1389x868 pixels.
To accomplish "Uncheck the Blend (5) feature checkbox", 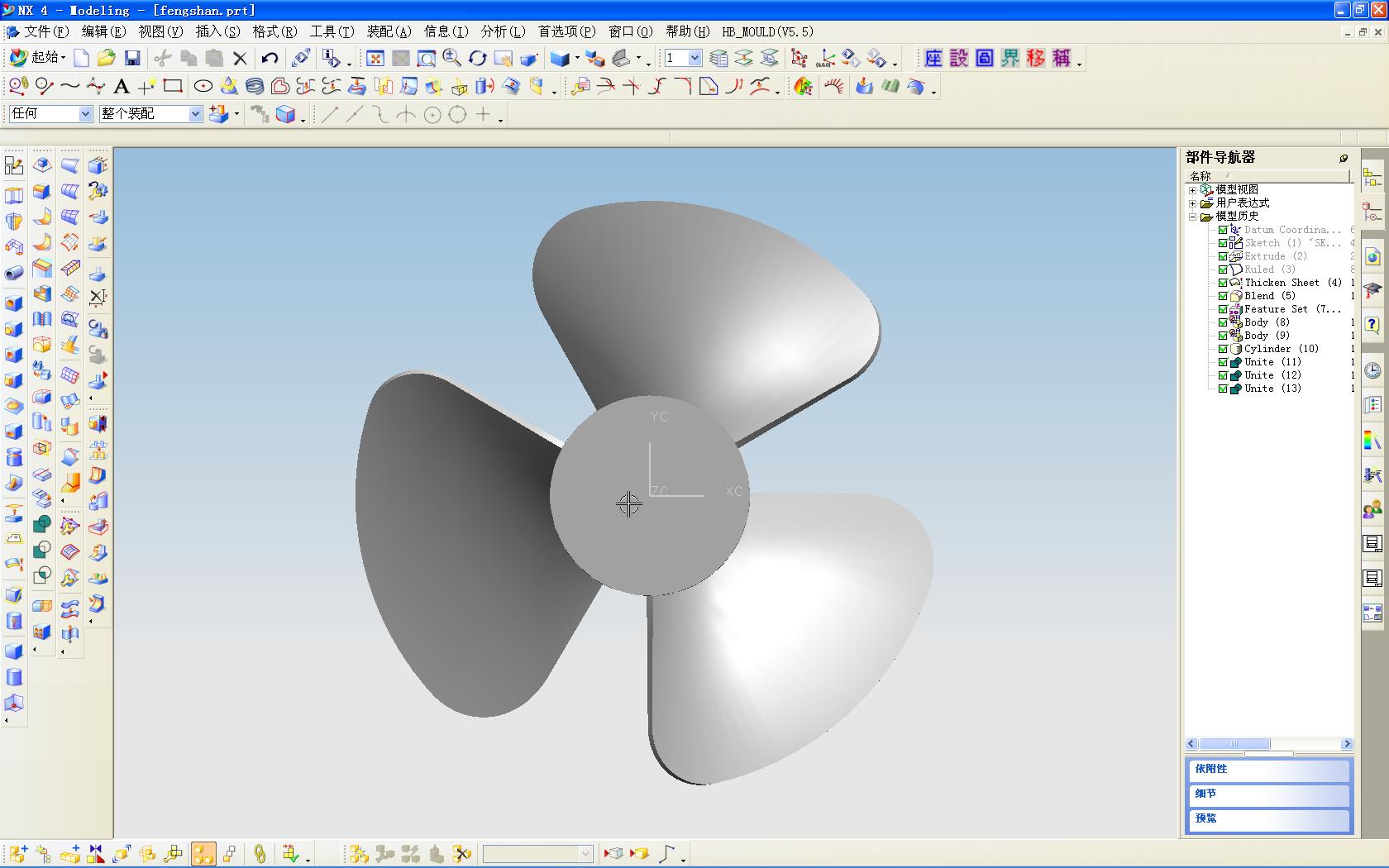I will coord(1223,296).
